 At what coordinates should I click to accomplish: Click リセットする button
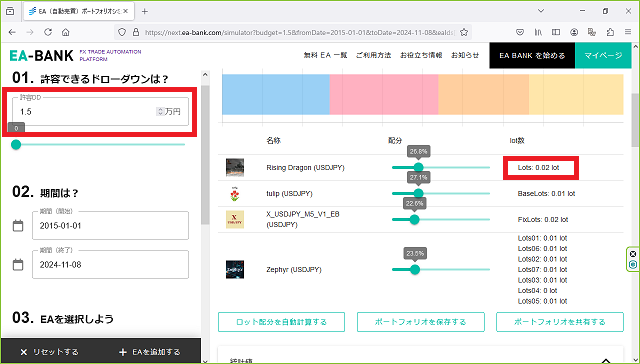[x=49, y=352]
